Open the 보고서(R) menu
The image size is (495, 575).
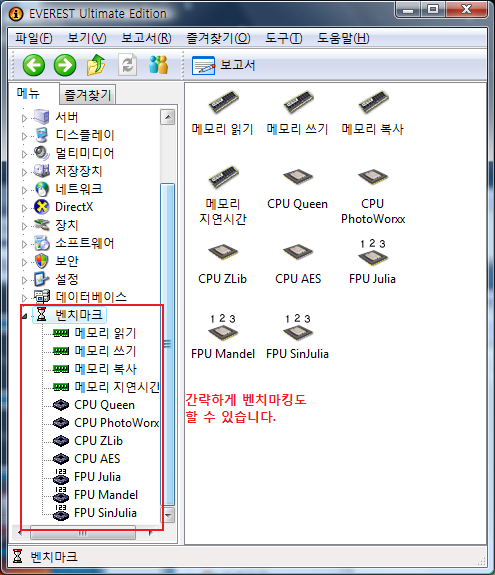click(146, 38)
